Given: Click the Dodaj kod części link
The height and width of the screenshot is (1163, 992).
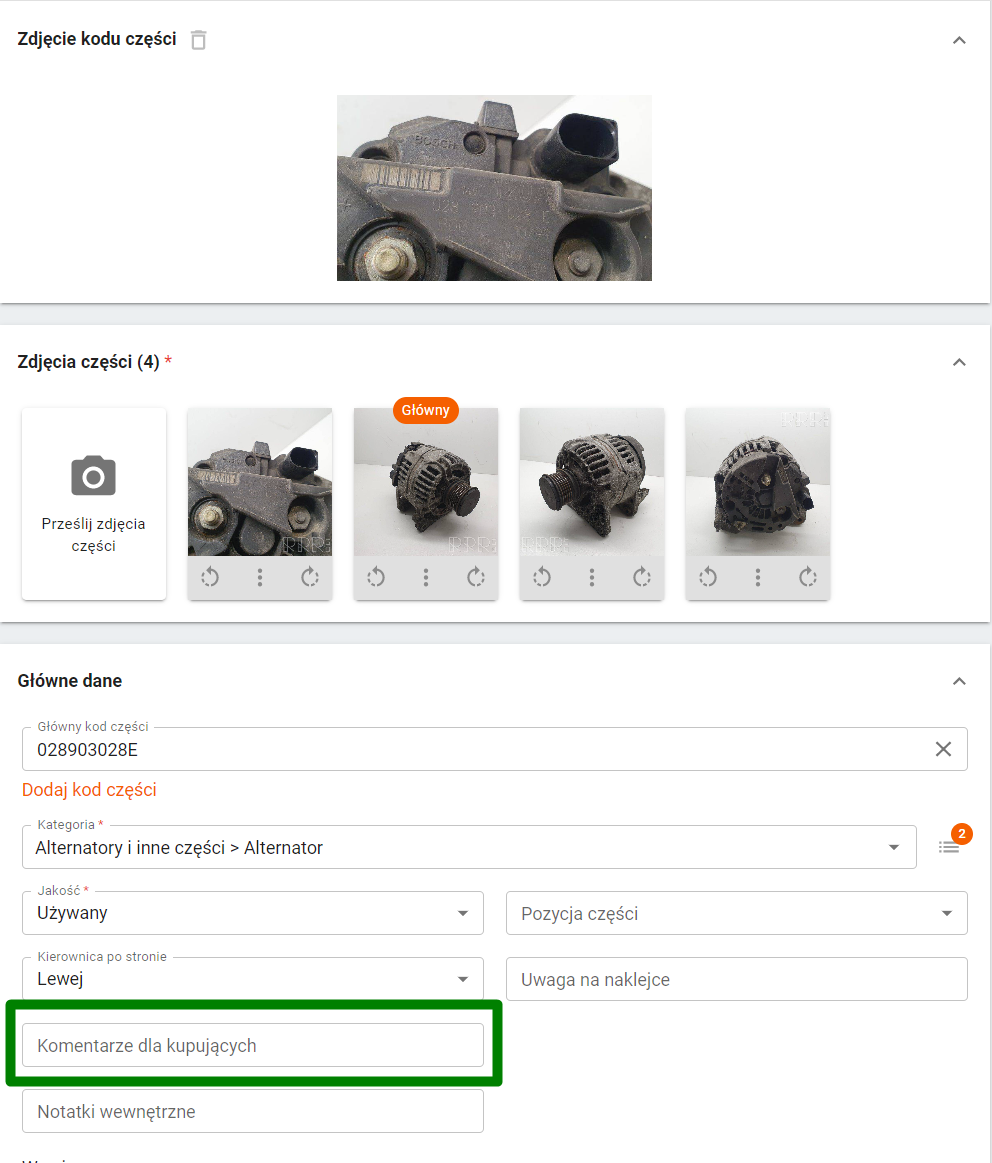Looking at the screenshot, I should click(89, 790).
